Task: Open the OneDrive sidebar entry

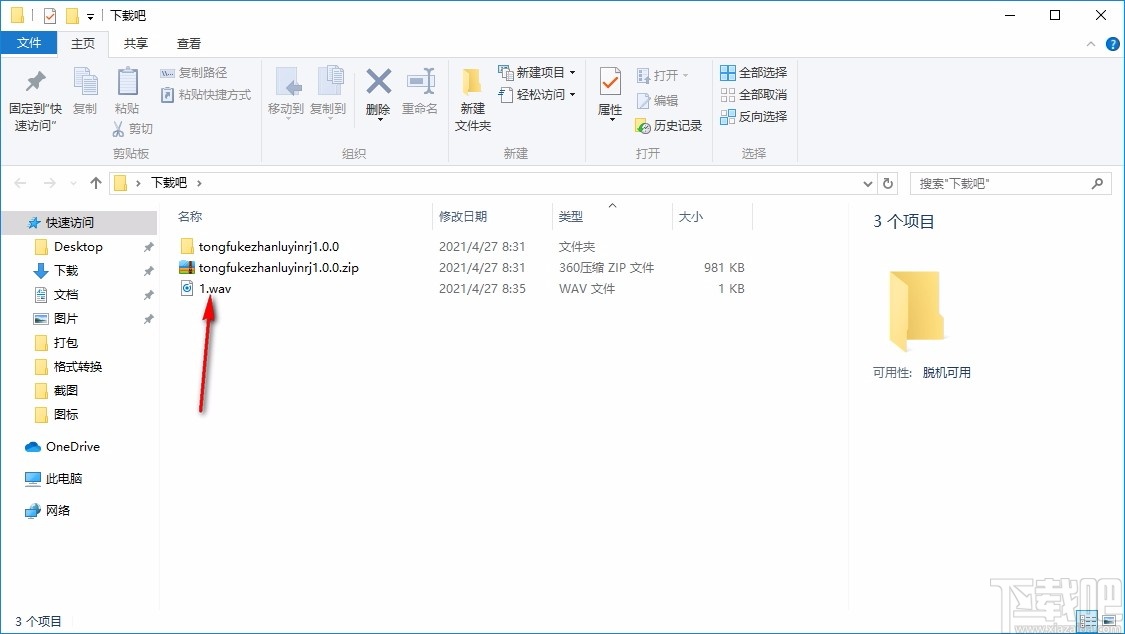Action: coord(72,447)
